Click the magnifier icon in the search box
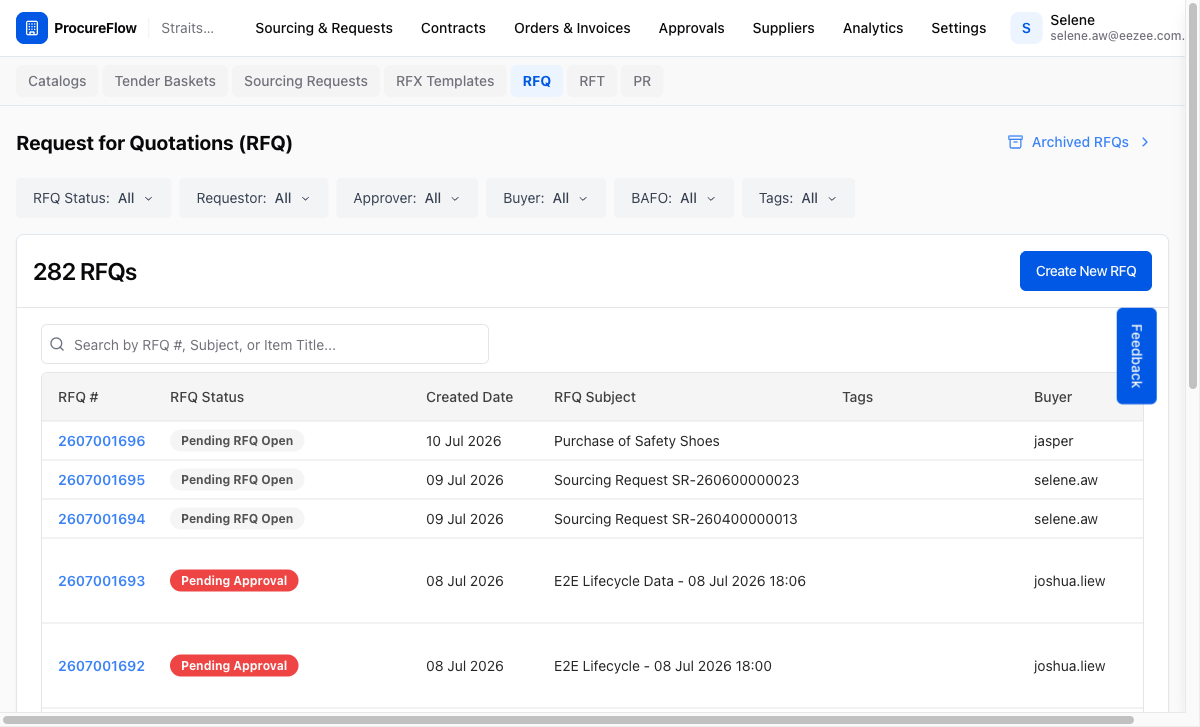This screenshot has width=1200, height=727. pos(57,344)
